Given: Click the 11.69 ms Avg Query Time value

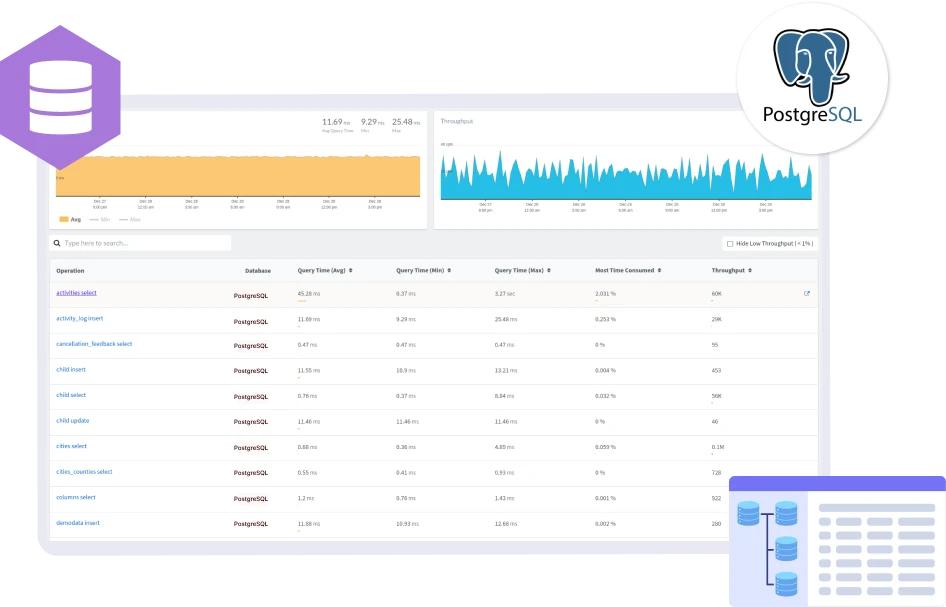Looking at the screenshot, I should (336, 122).
